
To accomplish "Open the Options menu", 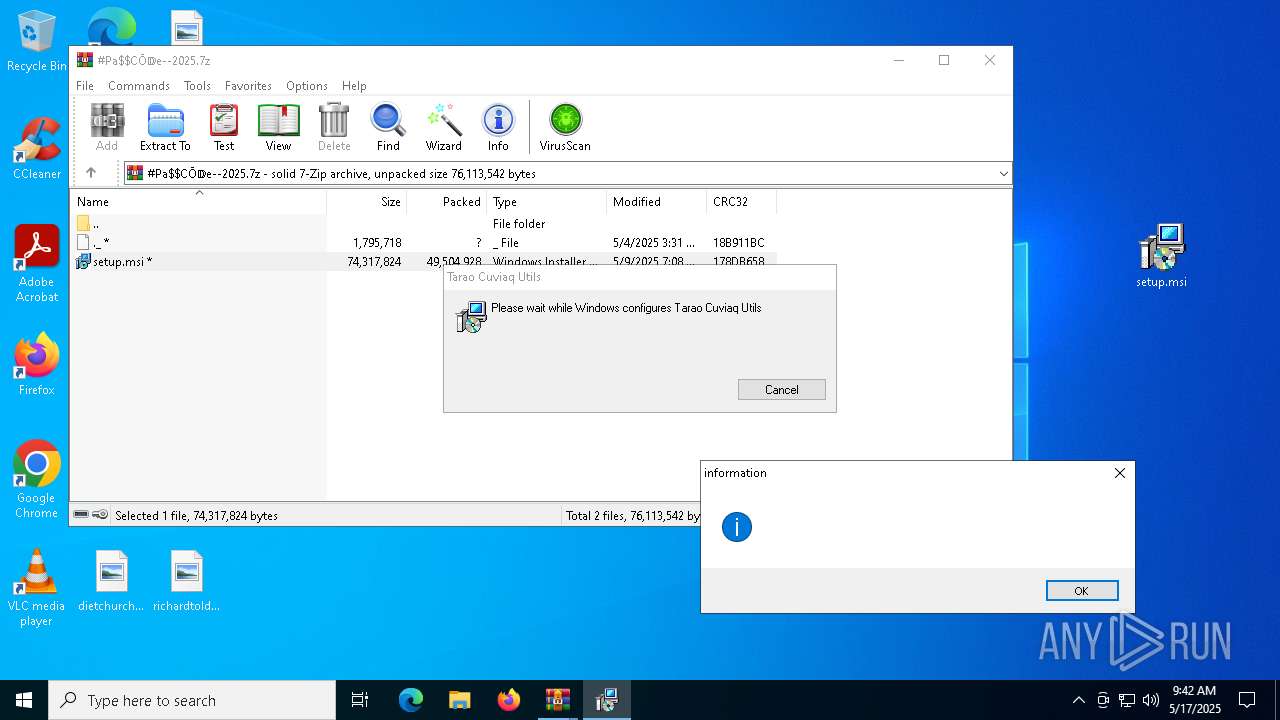I will (x=307, y=86).
